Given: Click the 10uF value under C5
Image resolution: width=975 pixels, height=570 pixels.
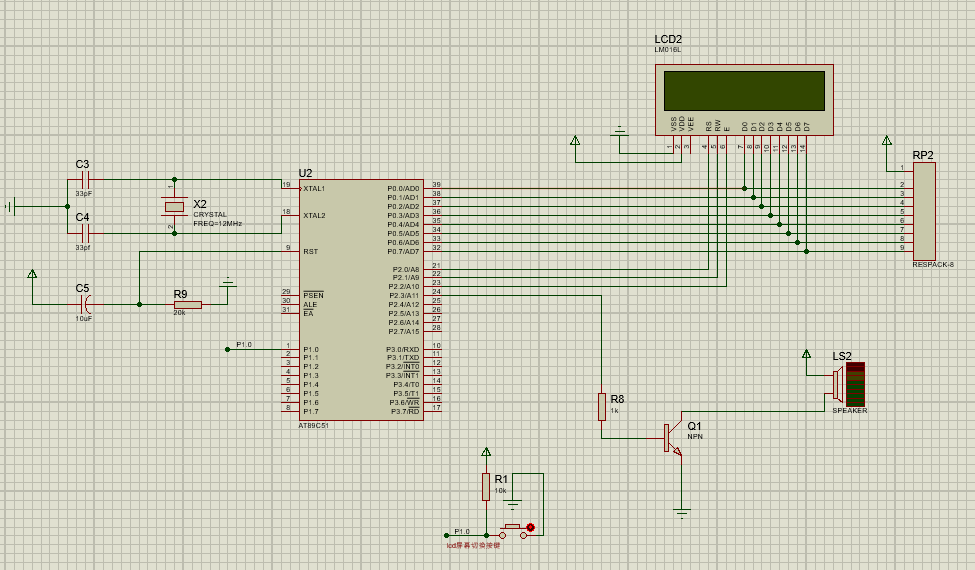Looking at the screenshot, I should pos(84,318).
